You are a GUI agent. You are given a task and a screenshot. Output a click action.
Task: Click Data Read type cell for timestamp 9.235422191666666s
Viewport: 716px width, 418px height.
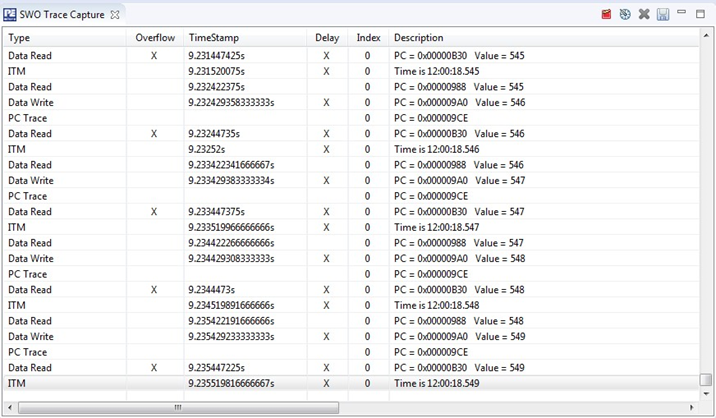point(30,321)
